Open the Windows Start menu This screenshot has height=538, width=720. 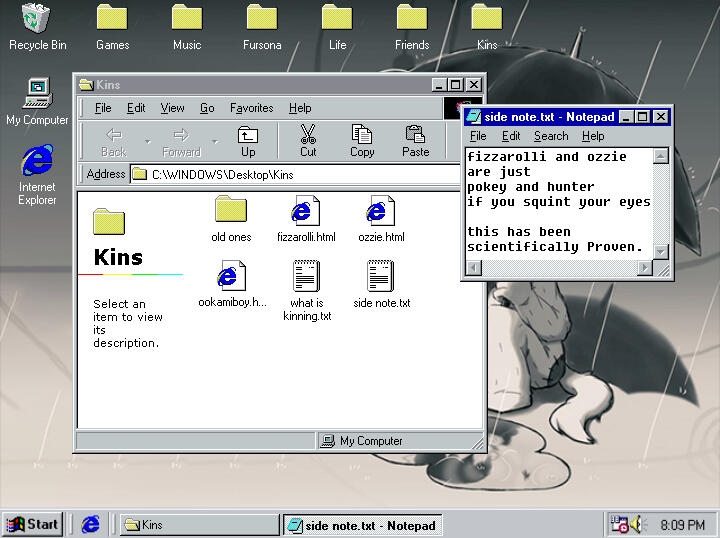[x=32, y=524]
